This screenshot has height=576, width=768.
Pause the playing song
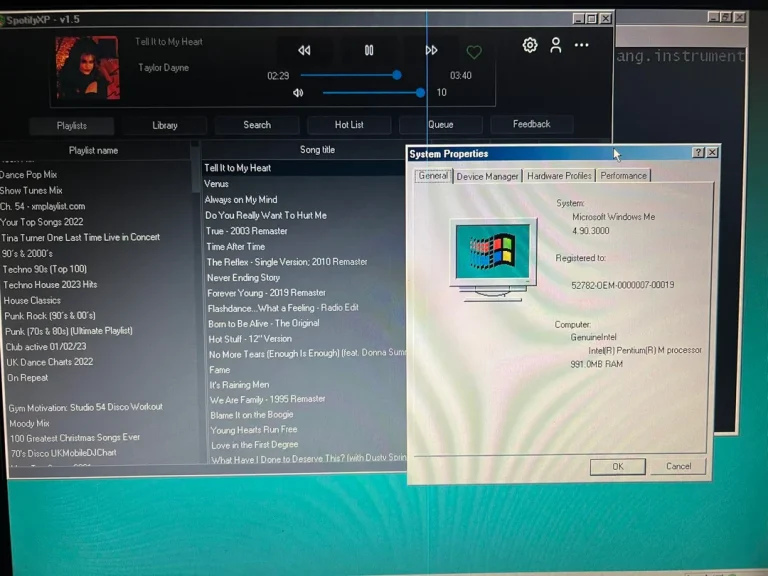click(x=369, y=50)
